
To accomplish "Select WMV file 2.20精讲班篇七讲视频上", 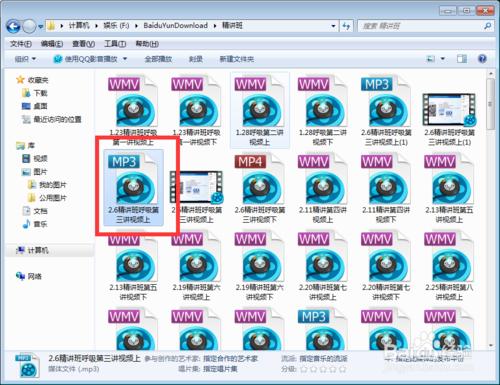I will tap(322, 266).
